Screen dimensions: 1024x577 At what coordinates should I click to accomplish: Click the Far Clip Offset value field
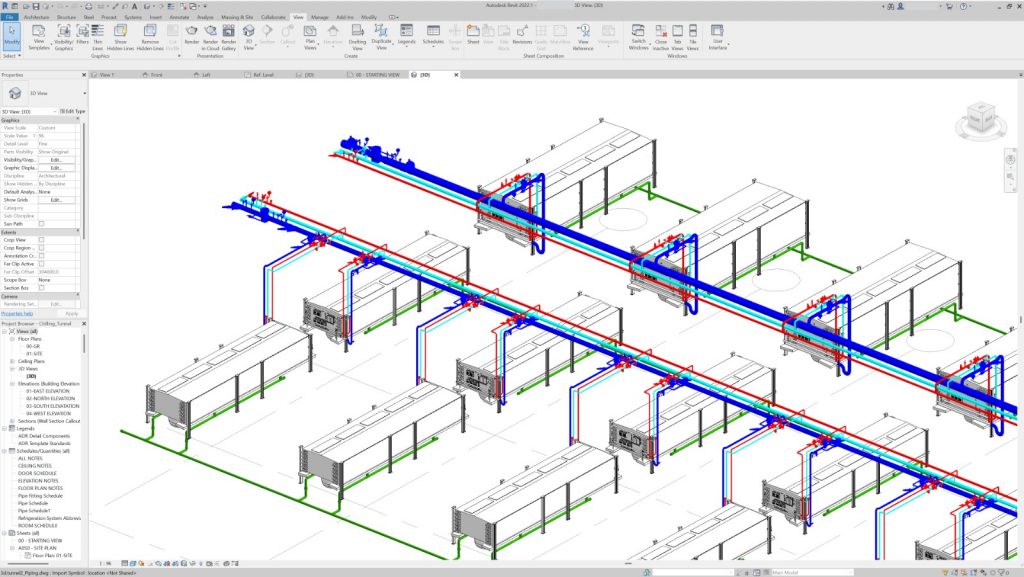point(57,272)
